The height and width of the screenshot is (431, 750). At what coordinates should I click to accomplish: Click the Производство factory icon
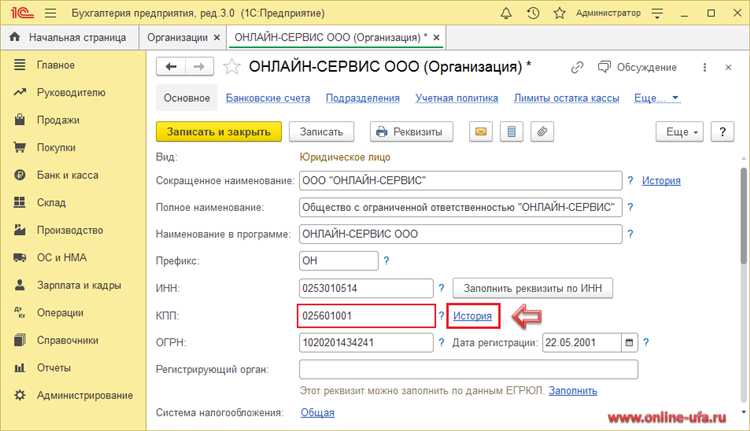coord(20,230)
